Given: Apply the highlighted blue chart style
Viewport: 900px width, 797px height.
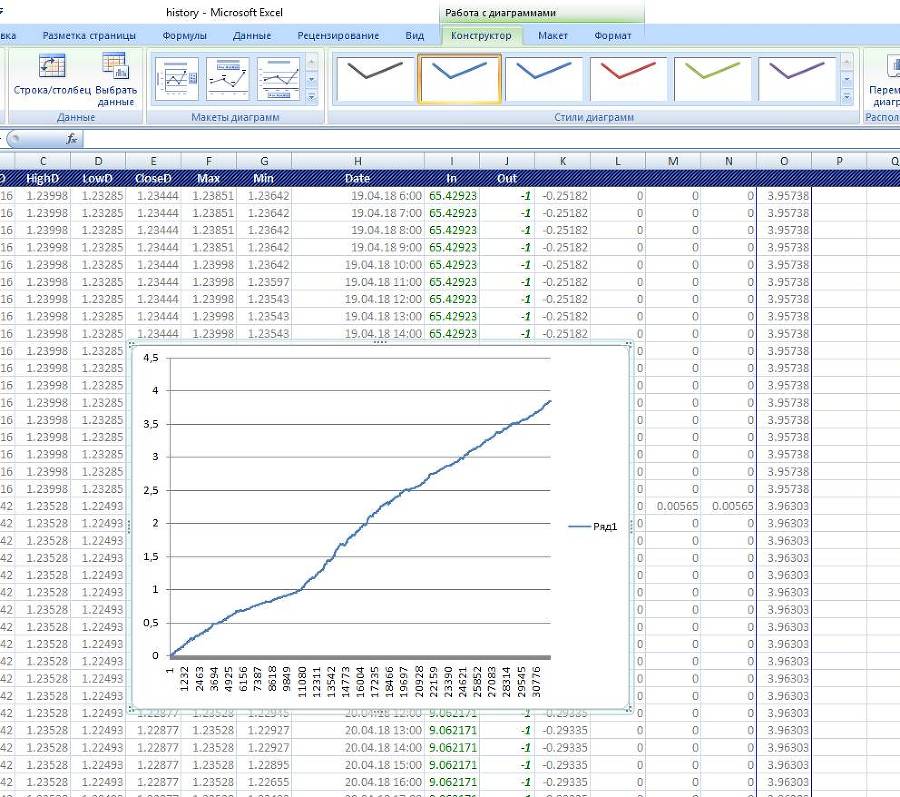Looking at the screenshot, I should pyautogui.click(x=459, y=79).
